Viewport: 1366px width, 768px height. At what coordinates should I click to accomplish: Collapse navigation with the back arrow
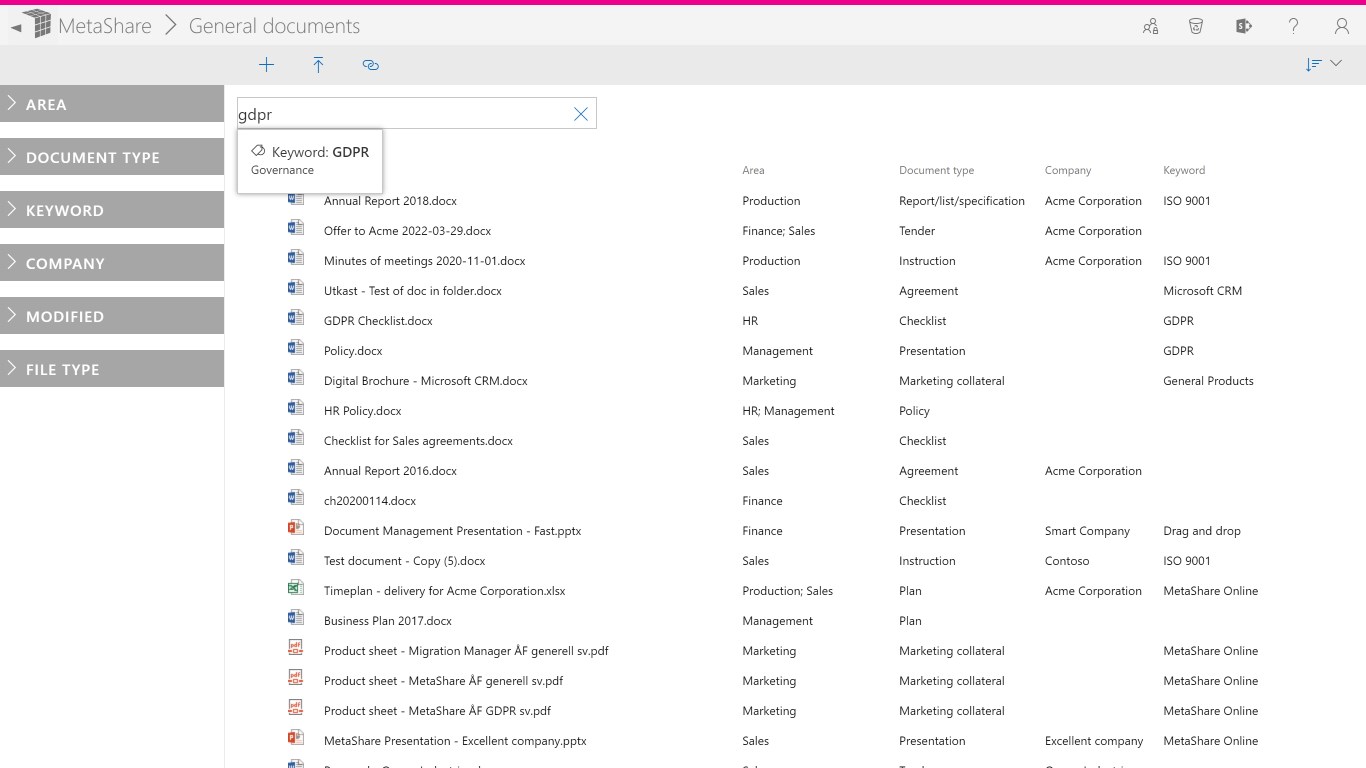point(15,27)
